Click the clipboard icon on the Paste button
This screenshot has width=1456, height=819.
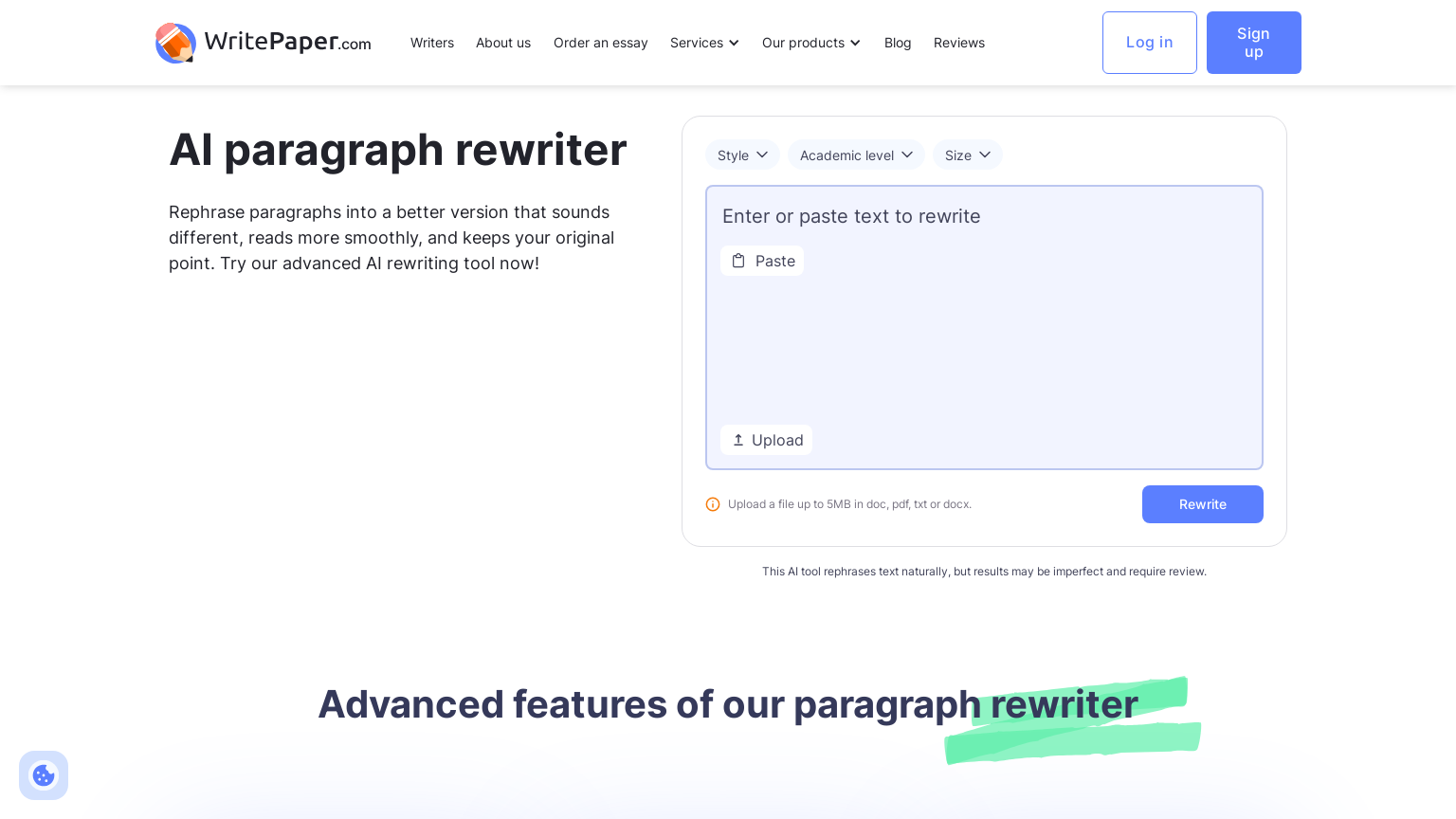[739, 261]
